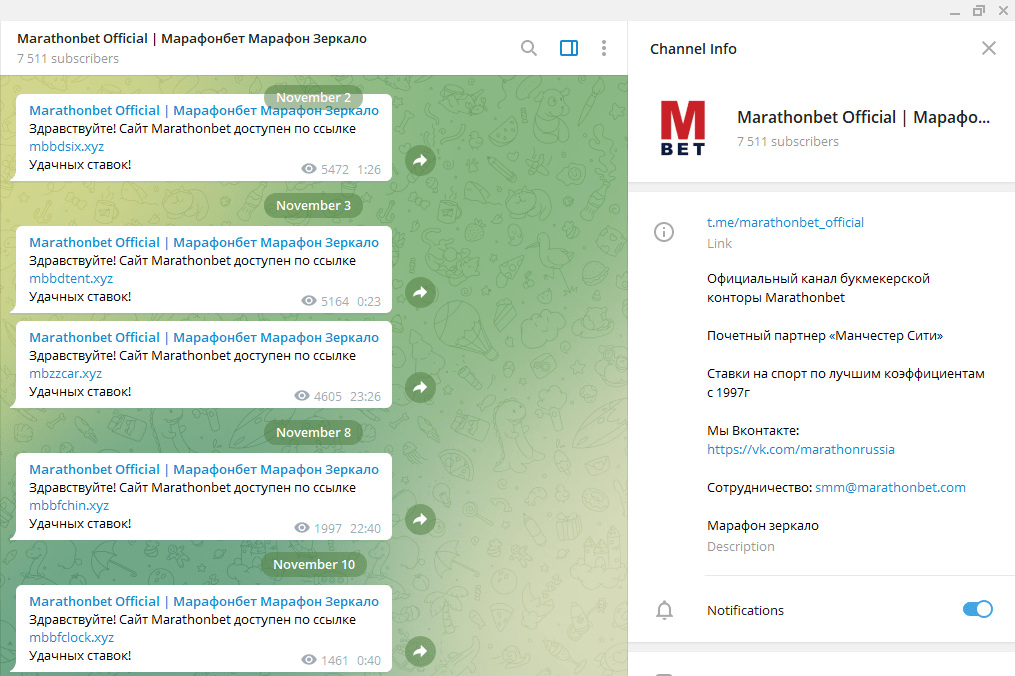Click the smm@marathonbet.com email address

[890, 488]
